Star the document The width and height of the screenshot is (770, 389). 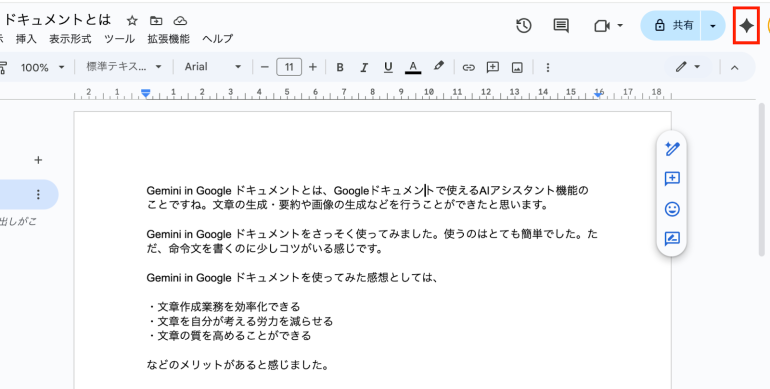[x=132, y=21]
